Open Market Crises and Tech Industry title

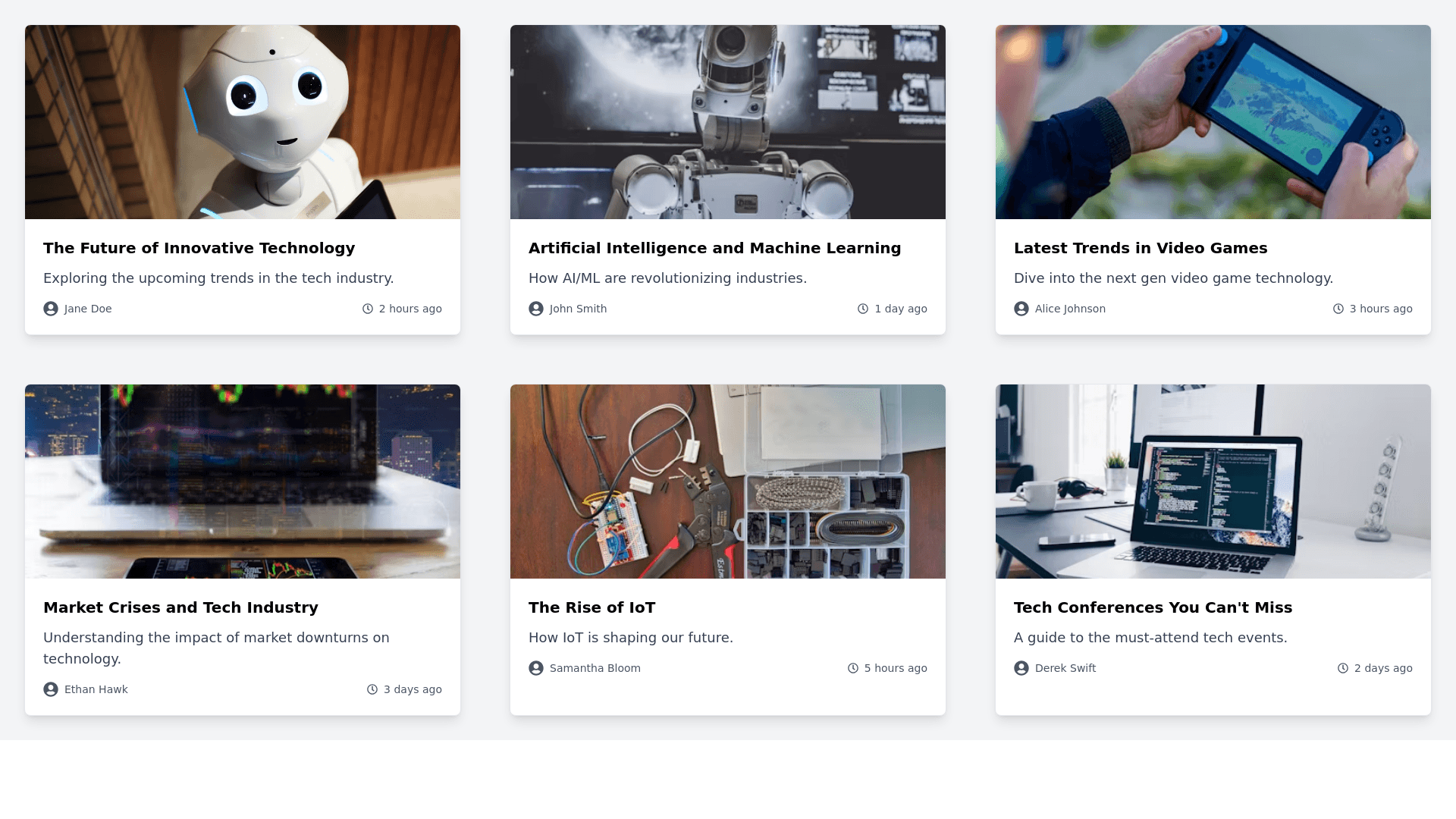click(180, 607)
